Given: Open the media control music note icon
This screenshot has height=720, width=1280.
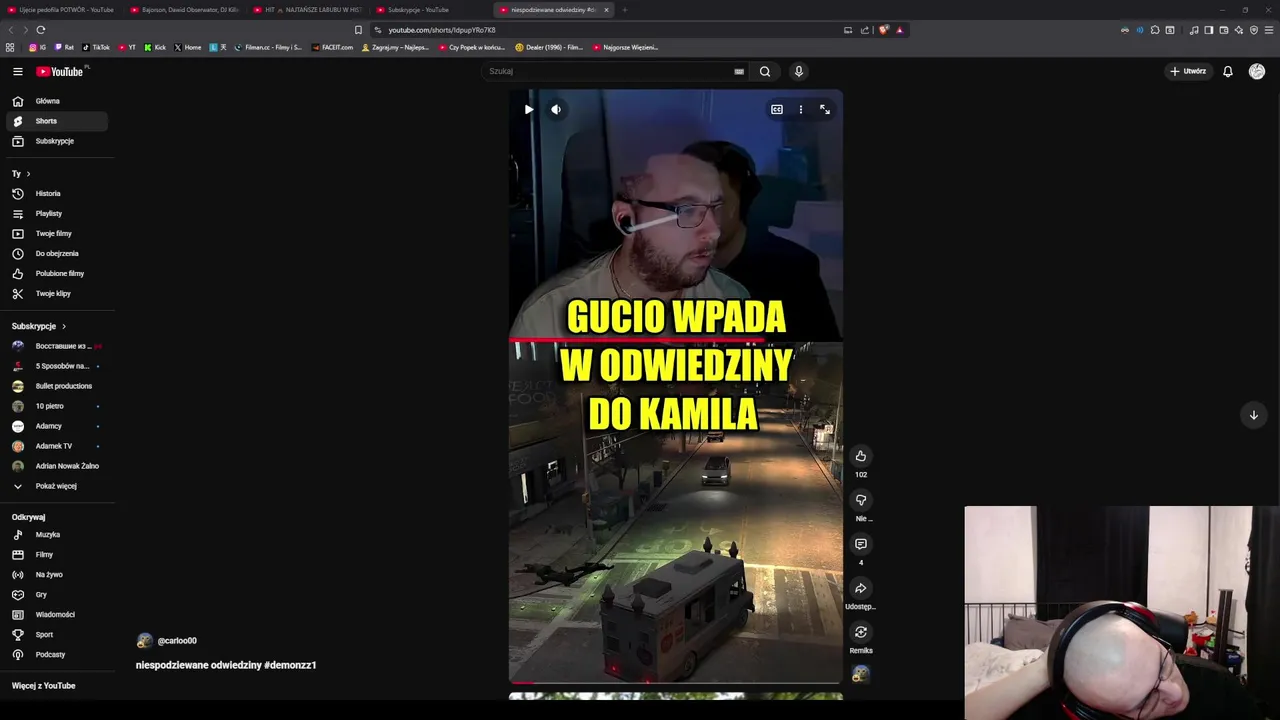Looking at the screenshot, I should (x=1193, y=30).
